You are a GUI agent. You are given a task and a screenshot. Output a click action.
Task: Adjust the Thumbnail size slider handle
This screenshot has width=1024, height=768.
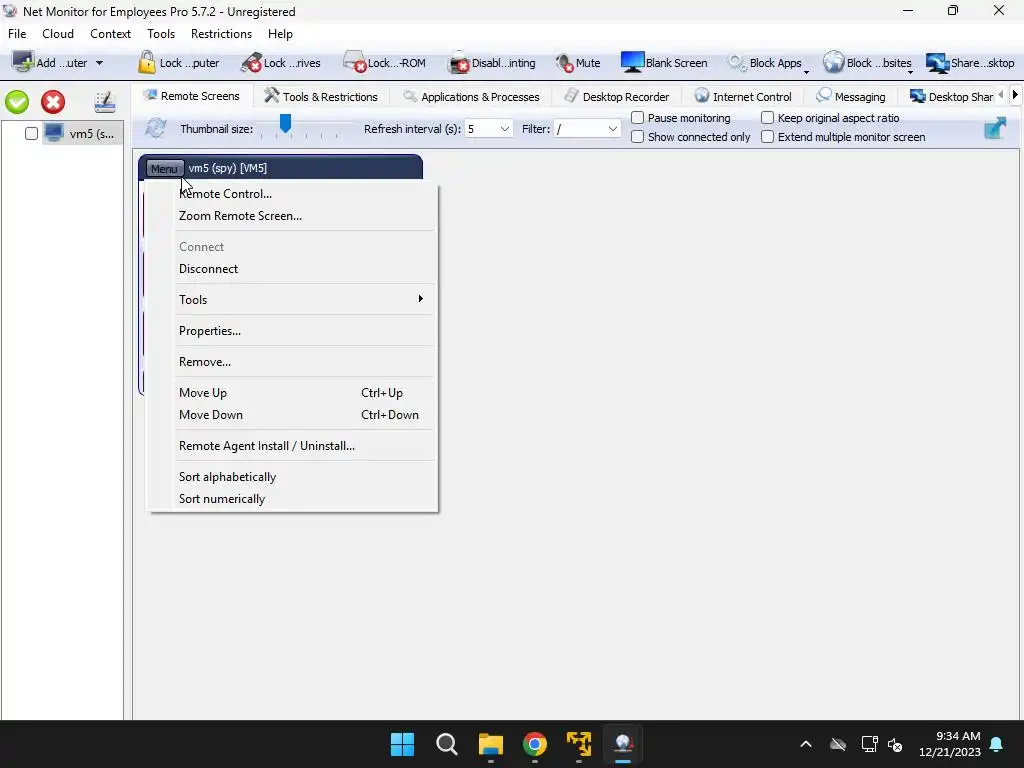[x=285, y=123]
